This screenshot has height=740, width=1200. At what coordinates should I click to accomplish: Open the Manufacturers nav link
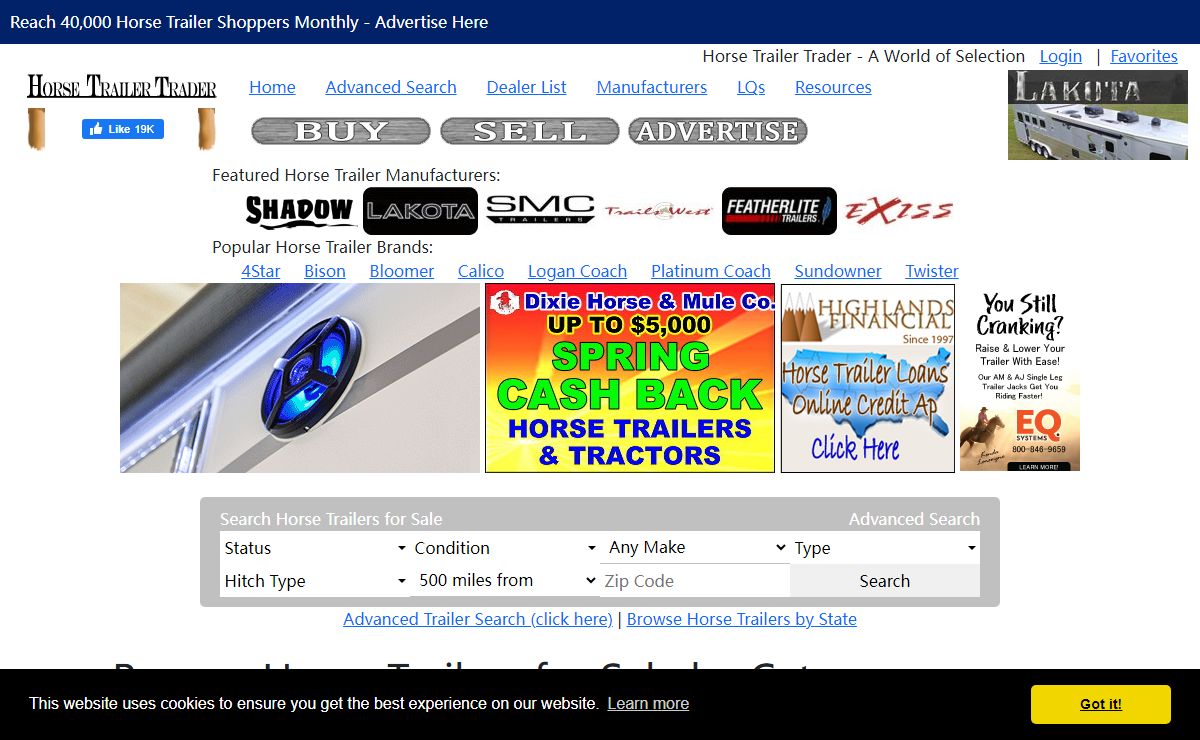coord(652,87)
